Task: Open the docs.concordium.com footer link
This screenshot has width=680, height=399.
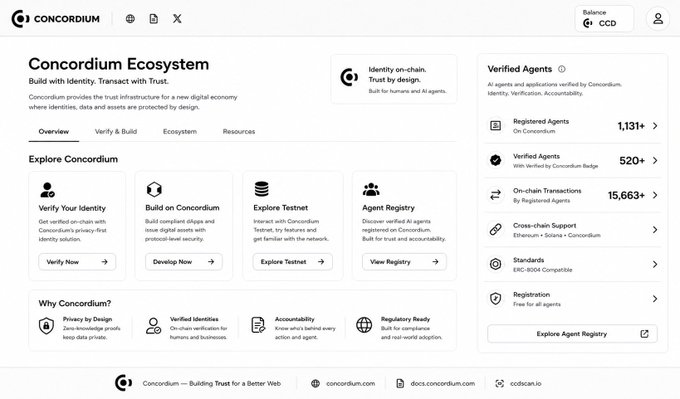Action: [x=435, y=383]
